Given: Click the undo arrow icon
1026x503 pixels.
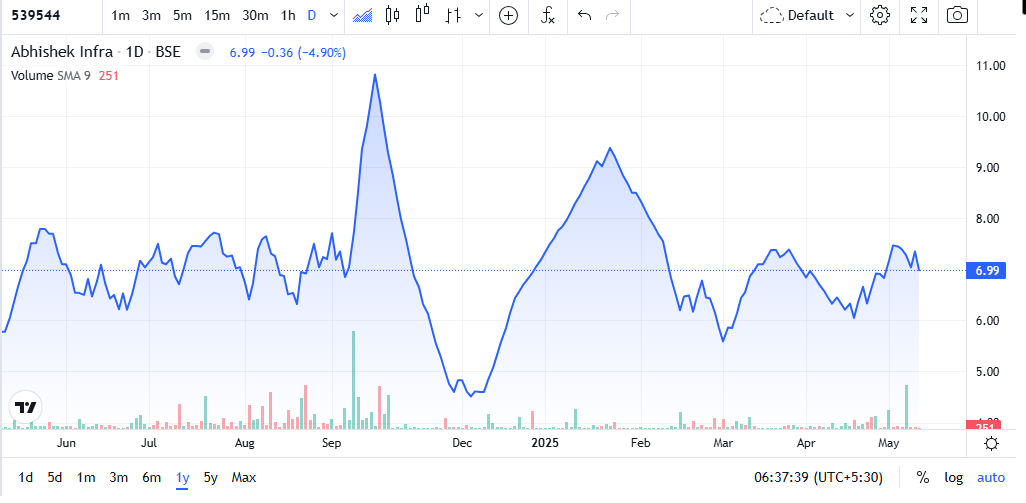Looking at the screenshot, I should 584,16.
